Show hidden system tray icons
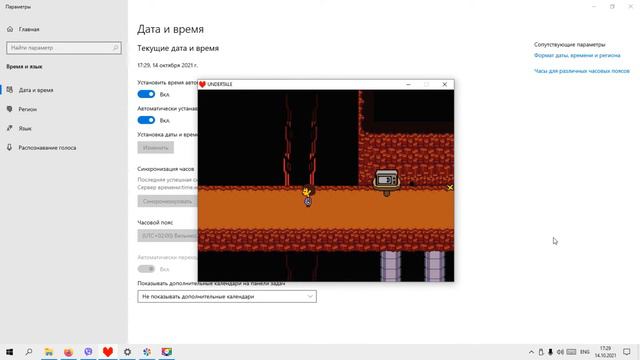The width and height of the screenshot is (640, 360). click(x=531, y=352)
